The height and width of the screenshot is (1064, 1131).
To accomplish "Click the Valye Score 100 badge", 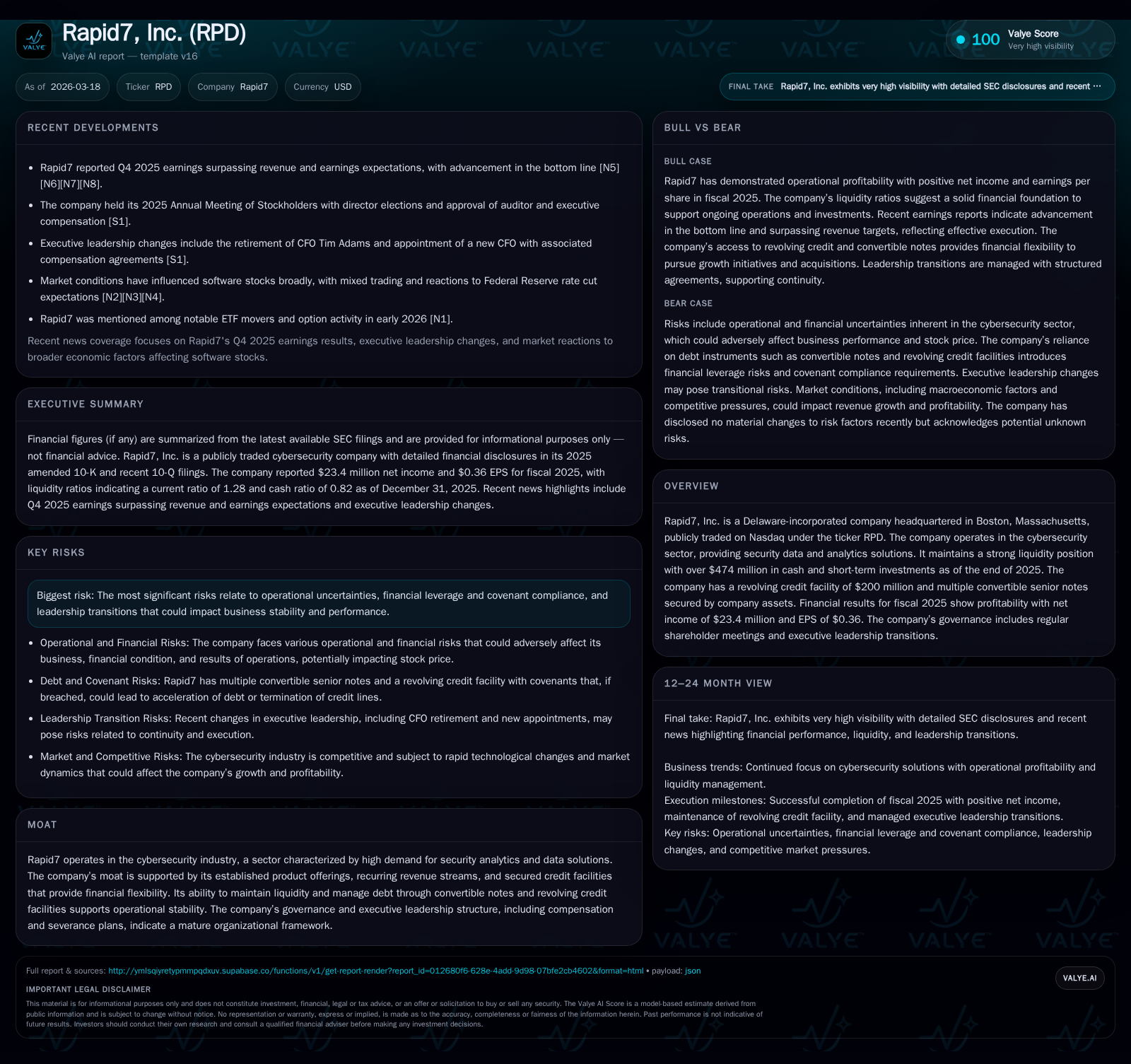I will point(1030,40).
